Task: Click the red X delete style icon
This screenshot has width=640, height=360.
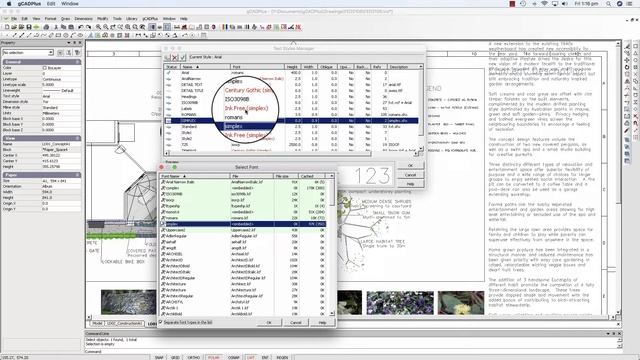Action: point(175,58)
